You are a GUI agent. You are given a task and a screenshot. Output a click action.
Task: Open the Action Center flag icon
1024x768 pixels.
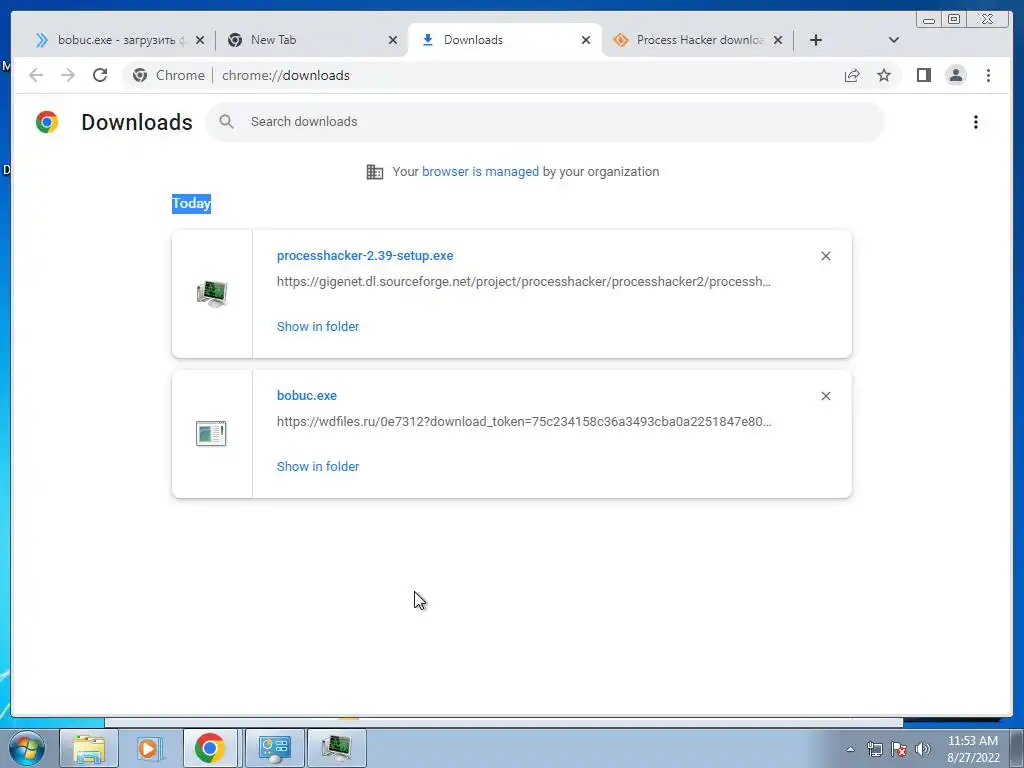click(x=899, y=749)
